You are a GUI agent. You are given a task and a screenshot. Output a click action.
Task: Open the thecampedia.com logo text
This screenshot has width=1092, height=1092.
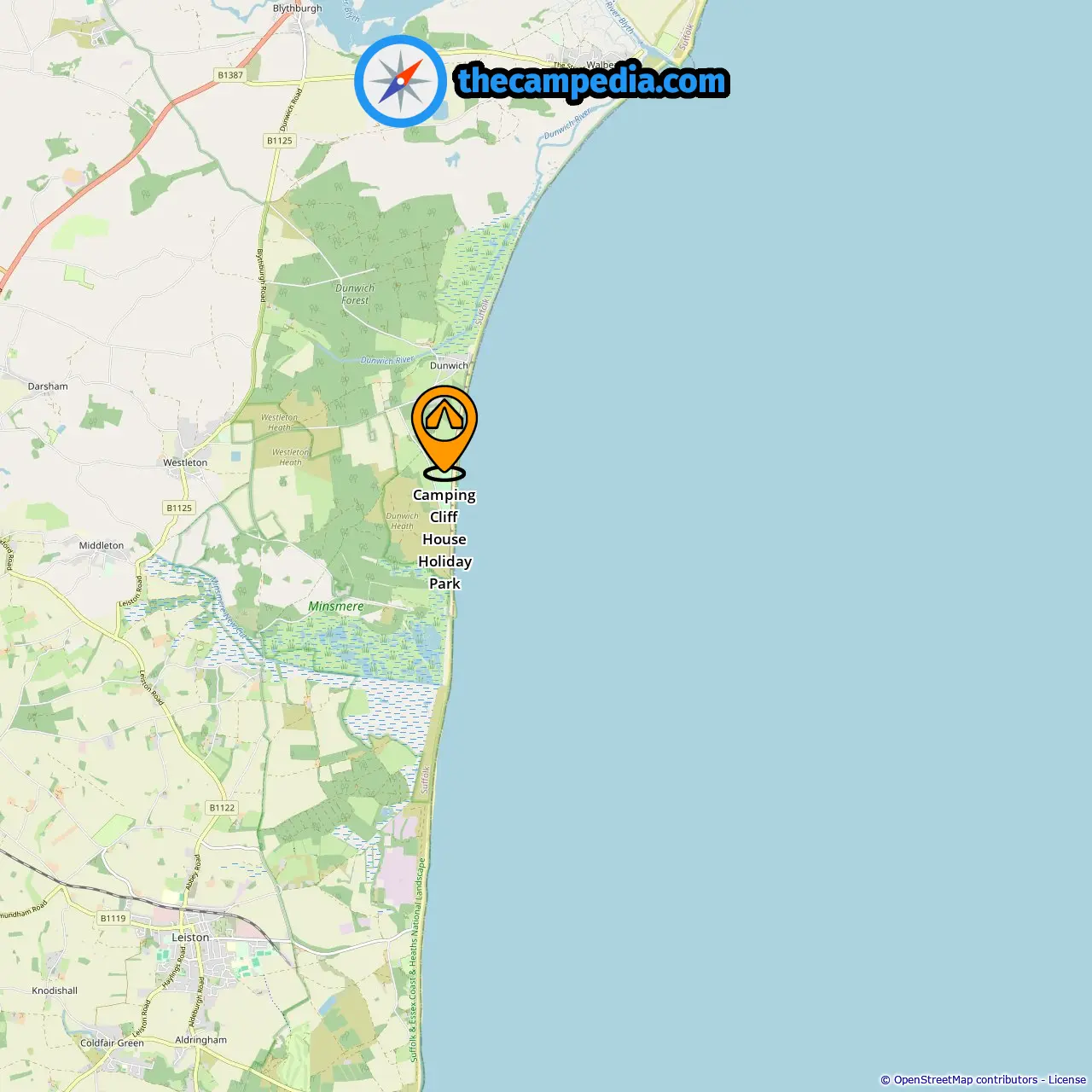point(592,82)
